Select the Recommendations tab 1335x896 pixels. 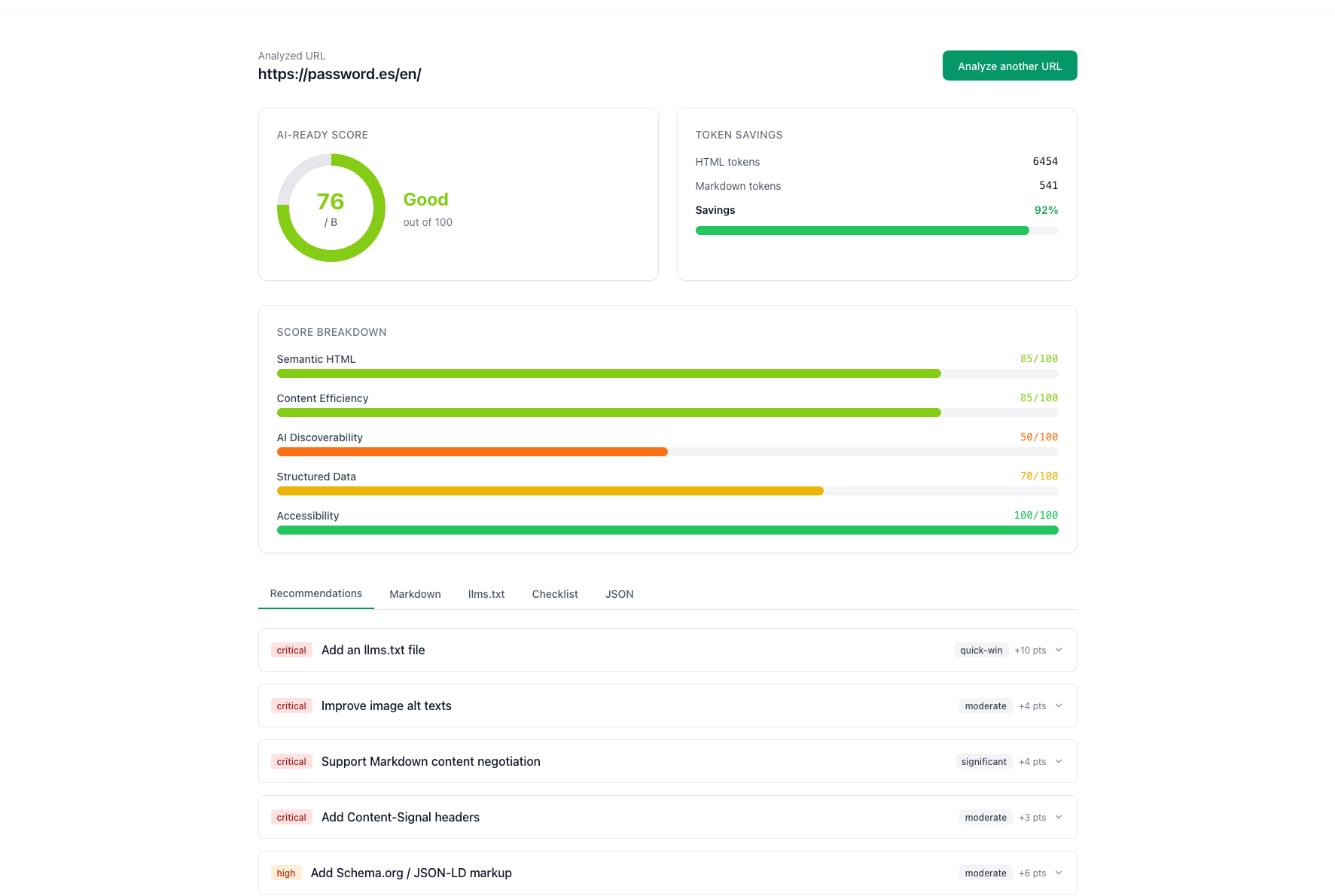pyautogui.click(x=315, y=593)
